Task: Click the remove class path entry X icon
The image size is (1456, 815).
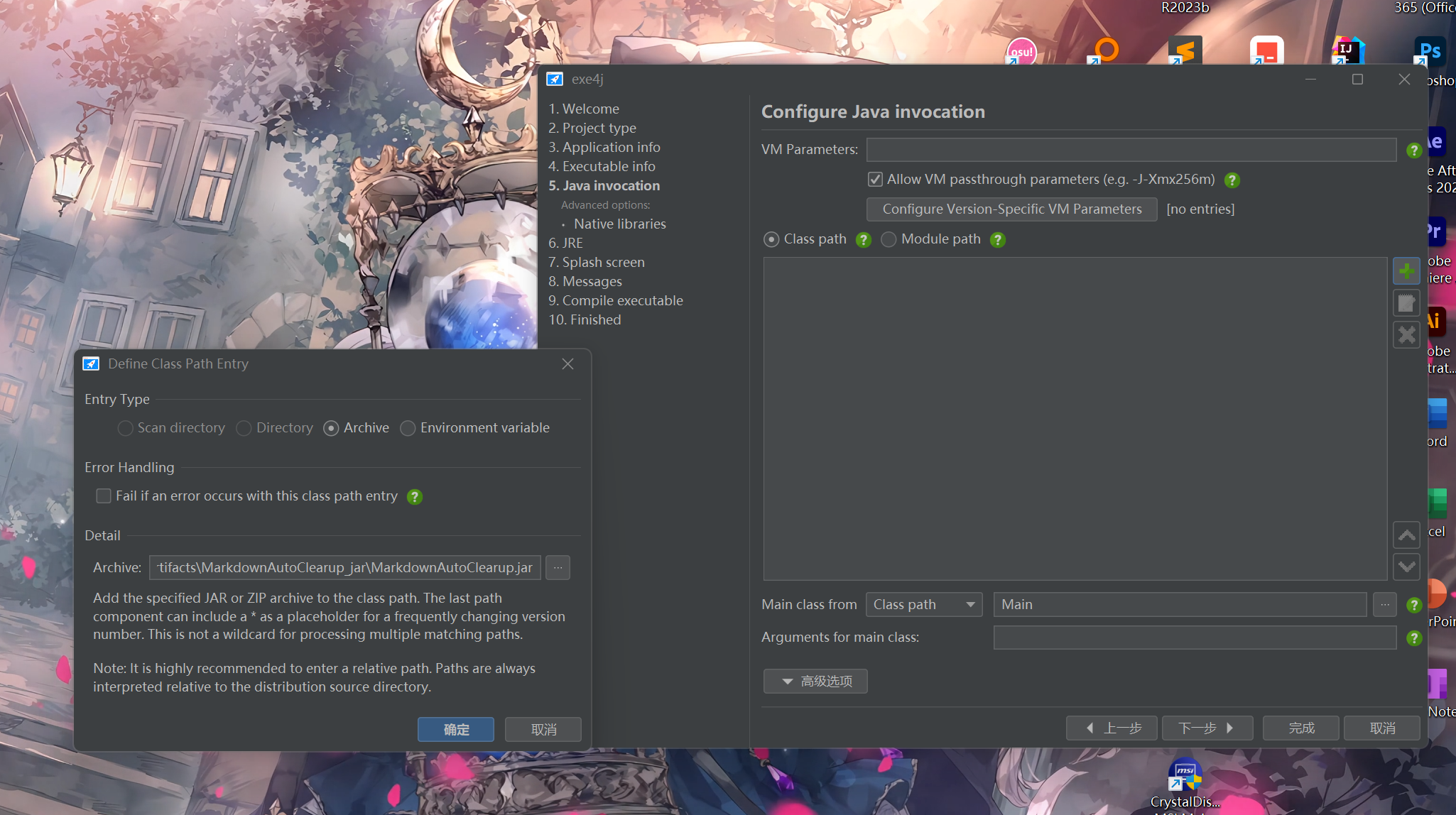Action: point(1406,335)
